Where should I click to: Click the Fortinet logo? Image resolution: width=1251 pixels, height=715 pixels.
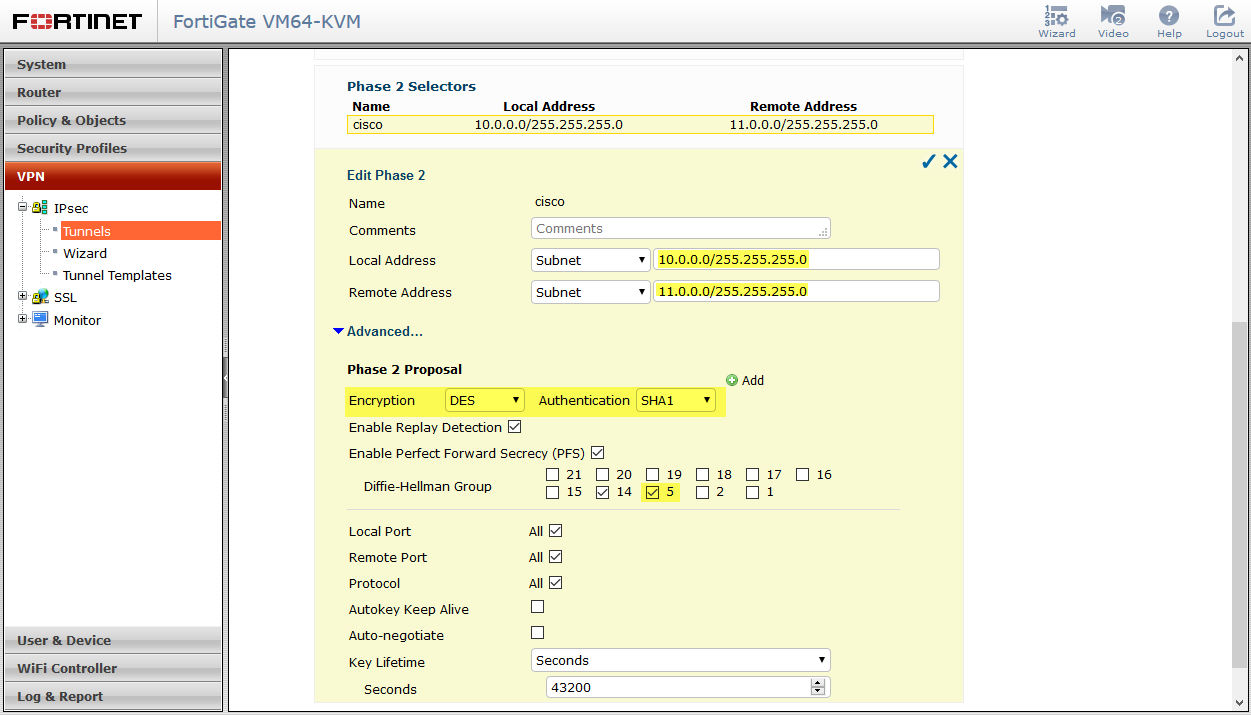point(78,21)
